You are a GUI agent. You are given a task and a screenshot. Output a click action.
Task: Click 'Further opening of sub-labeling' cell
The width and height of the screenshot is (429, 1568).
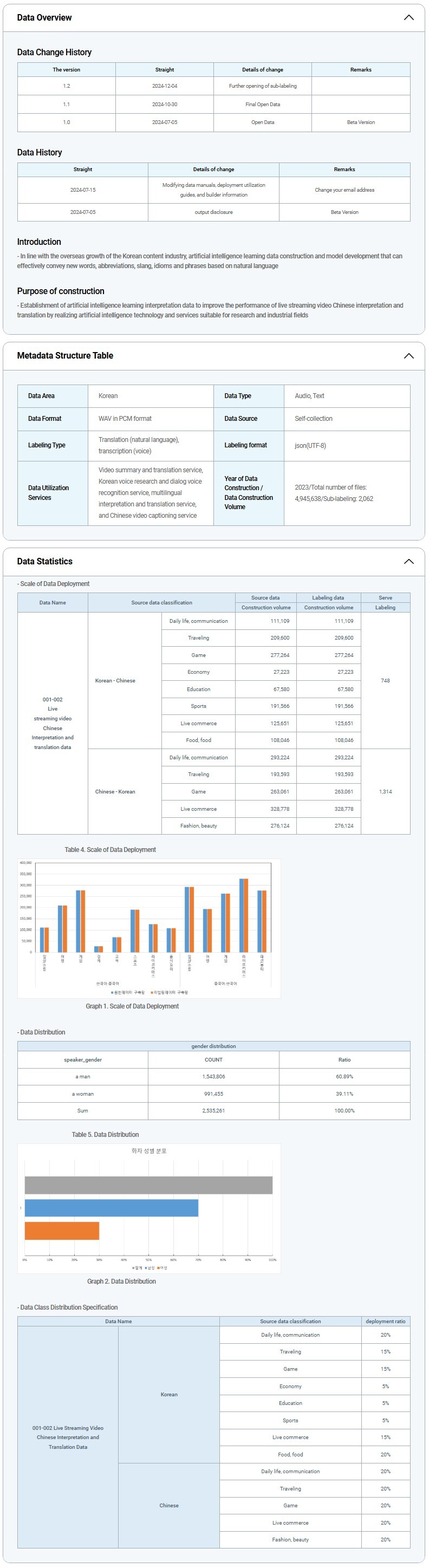tap(262, 86)
